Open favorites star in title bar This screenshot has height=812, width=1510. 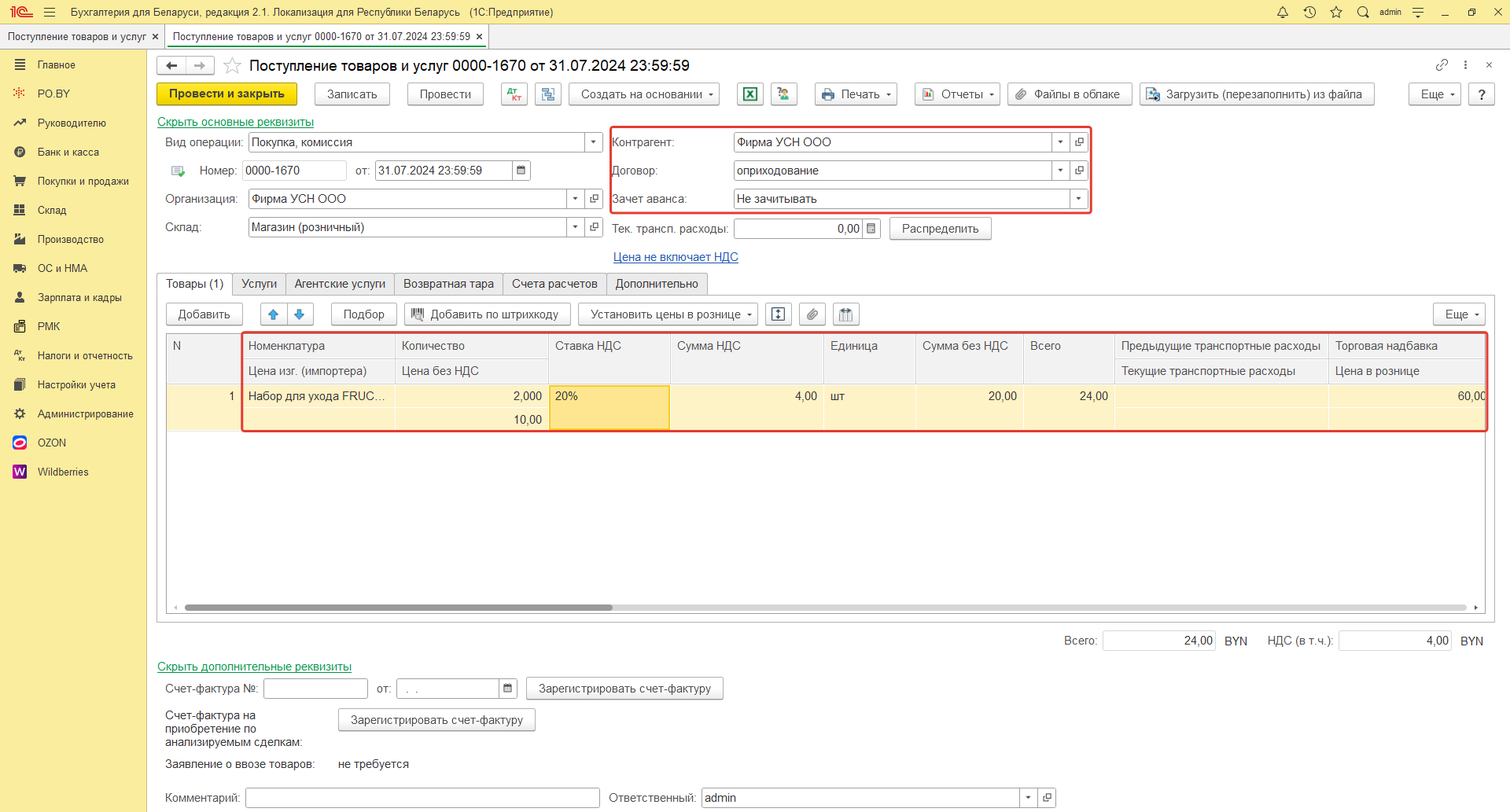tap(1336, 12)
